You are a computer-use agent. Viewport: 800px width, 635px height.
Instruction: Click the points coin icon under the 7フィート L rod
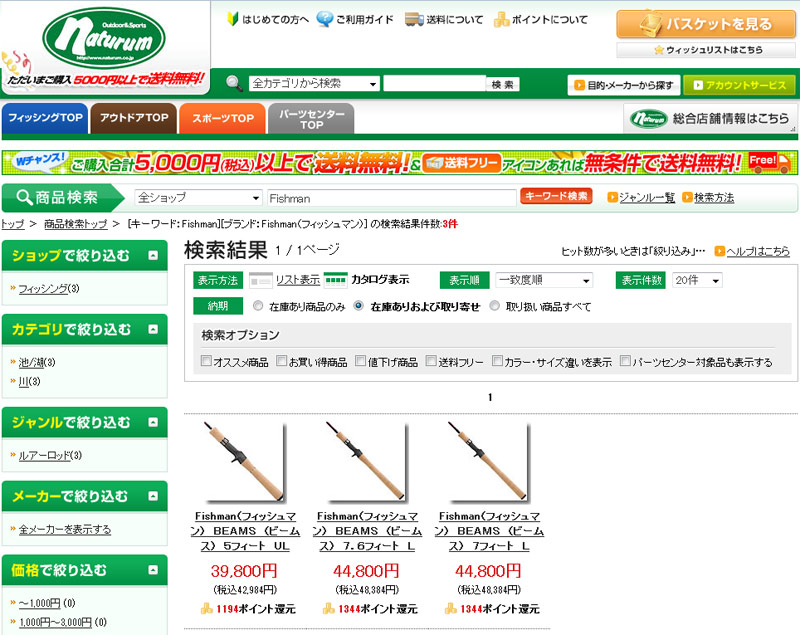click(451, 608)
